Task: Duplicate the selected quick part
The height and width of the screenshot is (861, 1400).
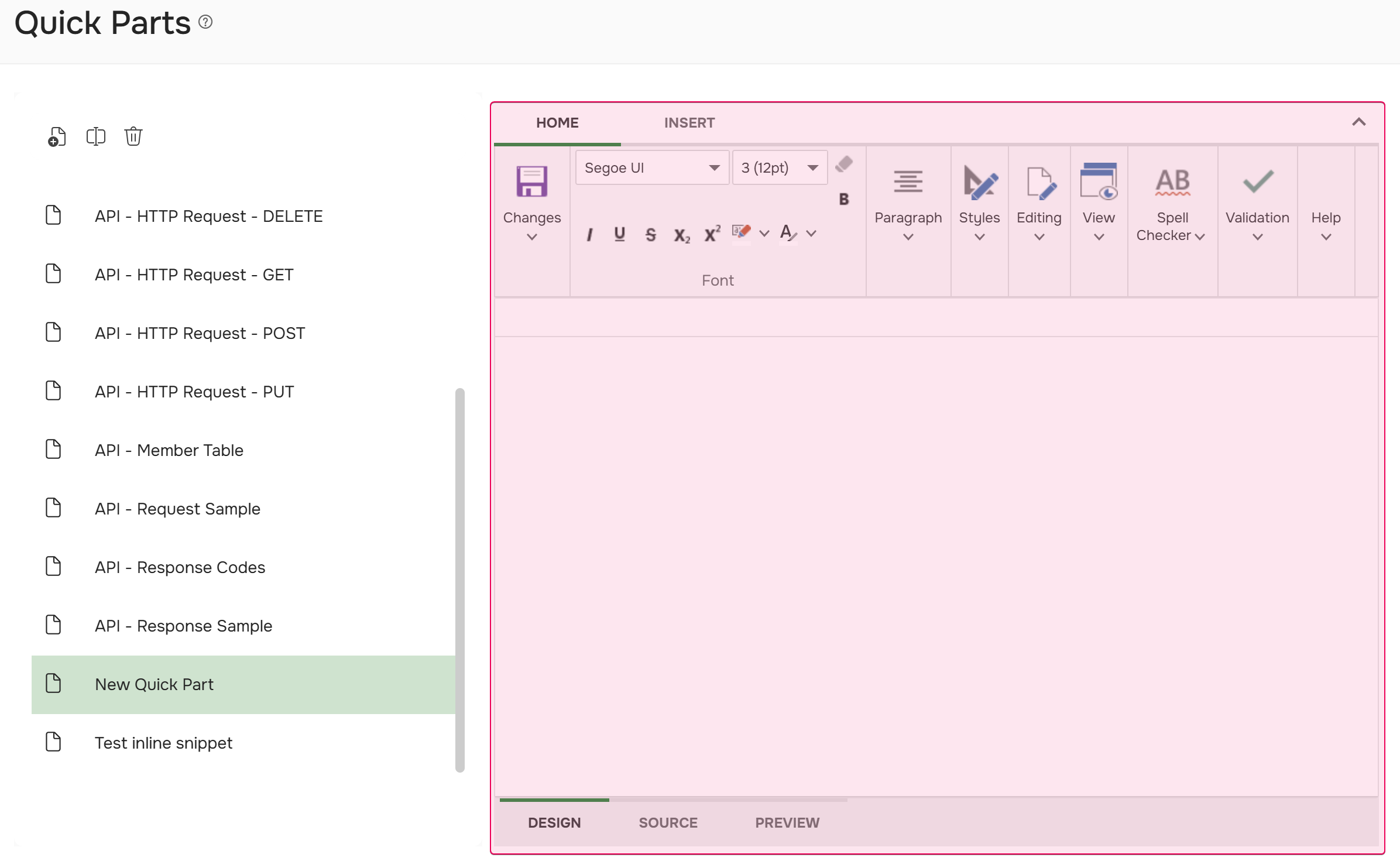Action: pos(95,136)
